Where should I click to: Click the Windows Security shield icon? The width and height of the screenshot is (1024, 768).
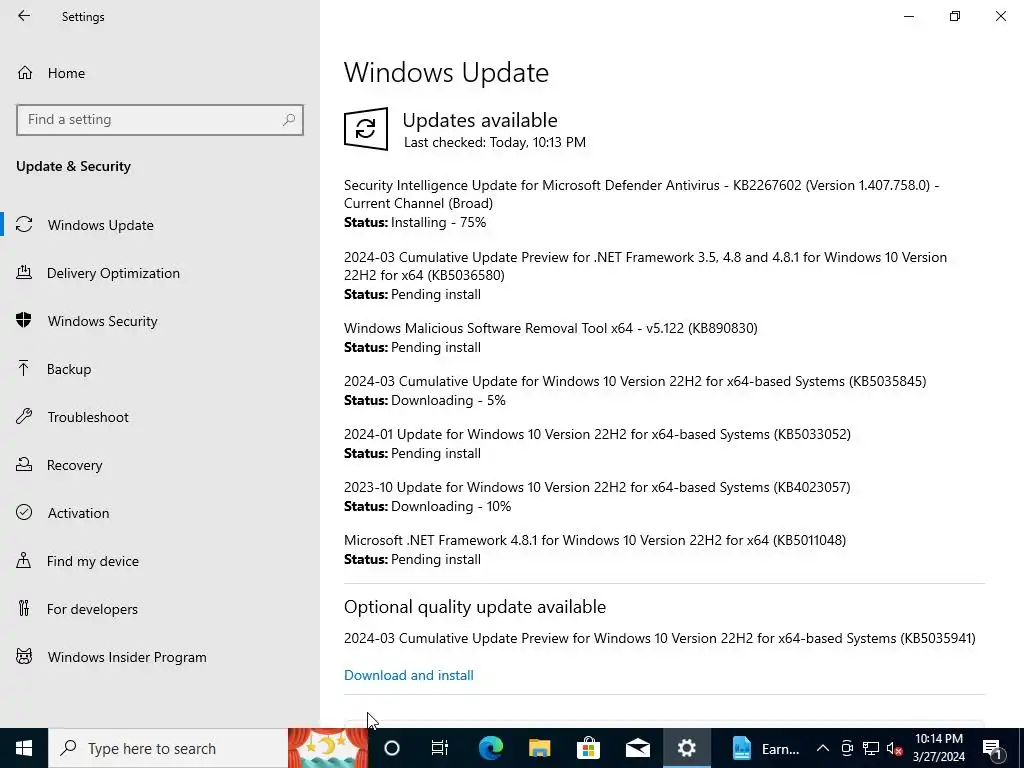point(24,321)
